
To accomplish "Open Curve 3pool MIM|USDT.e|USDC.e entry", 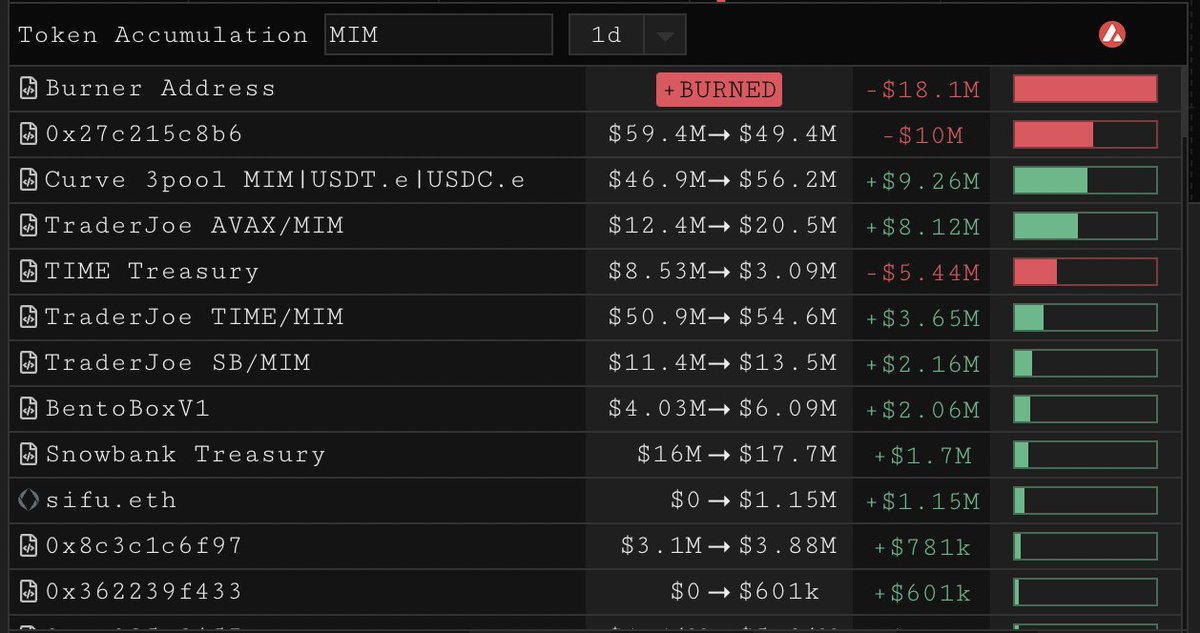I will pyautogui.click(x=285, y=180).
